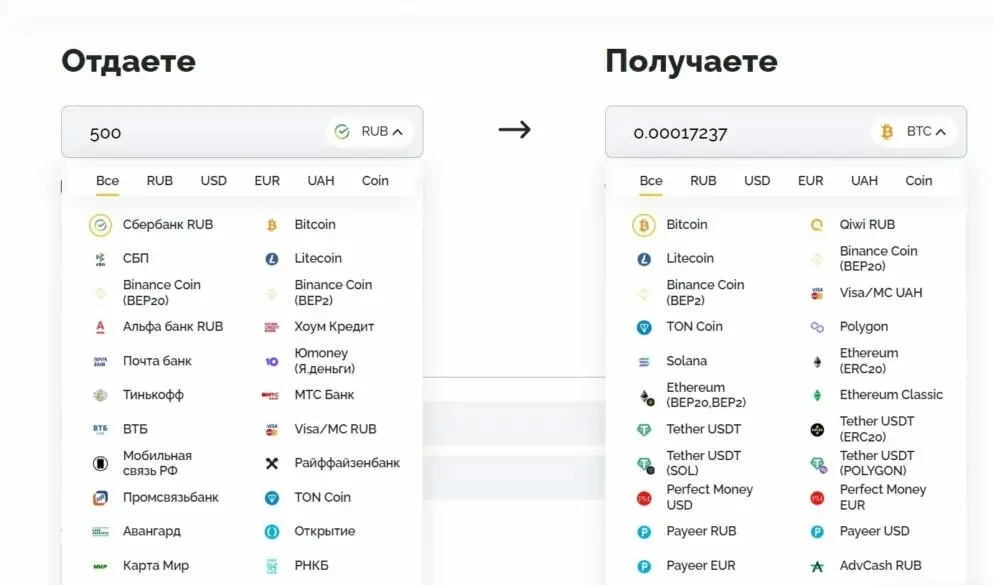Click the Ethereum Classic logo icon
The width and height of the screenshot is (993, 585).
pyautogui.click(x=817, y=395)
